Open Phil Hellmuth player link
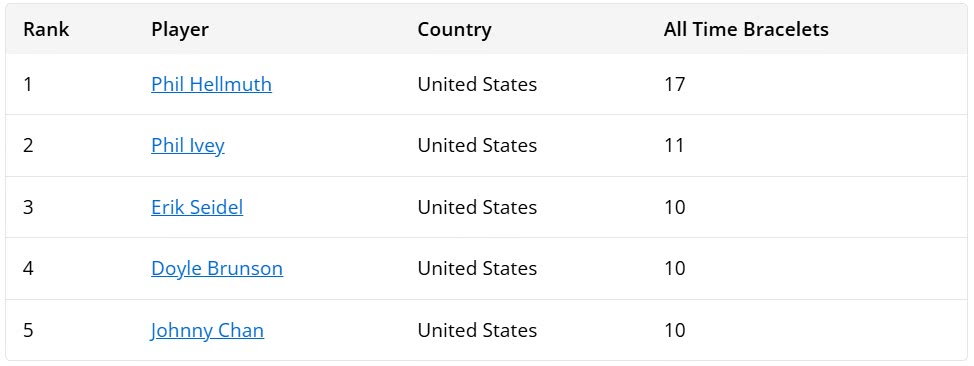 pyautogui.click(x=211, y=84)
